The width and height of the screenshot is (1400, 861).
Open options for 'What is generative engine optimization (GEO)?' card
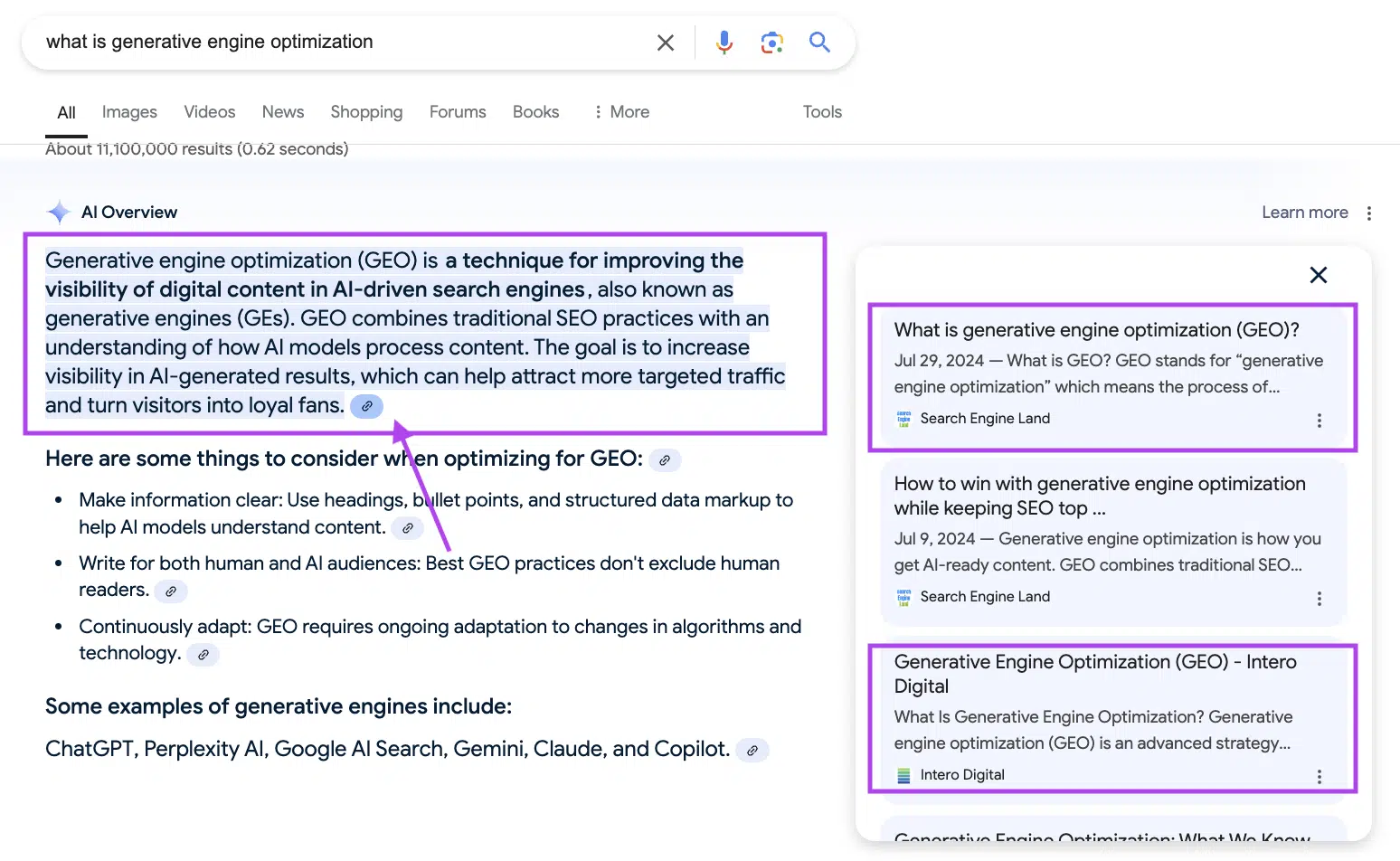1320,421
